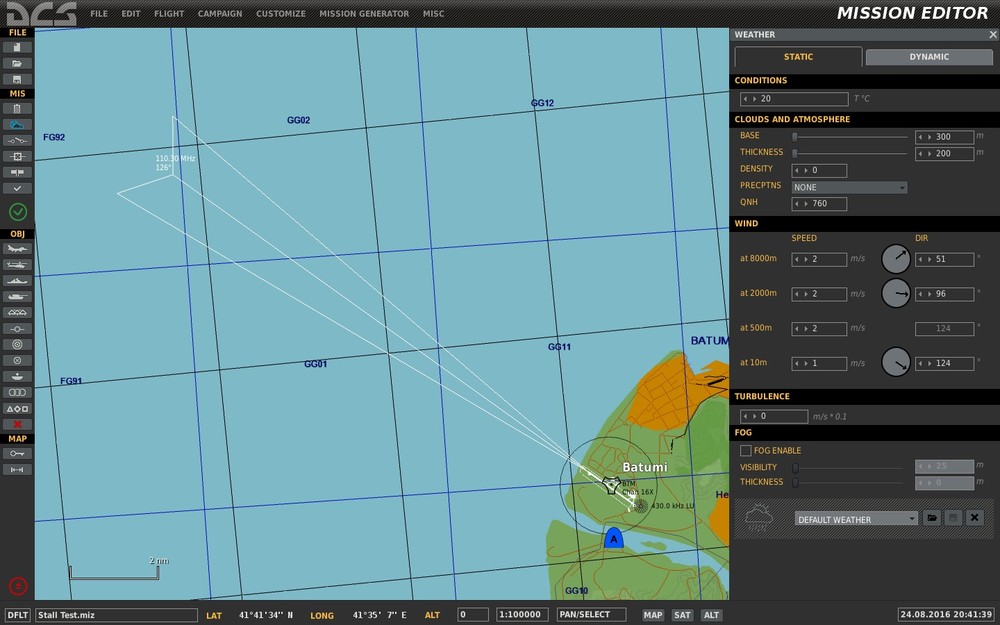Switch to the Dynamic weather tab
Viewport: 1000px width, 625px height.
pyautogui.click(x=928, y=57)
